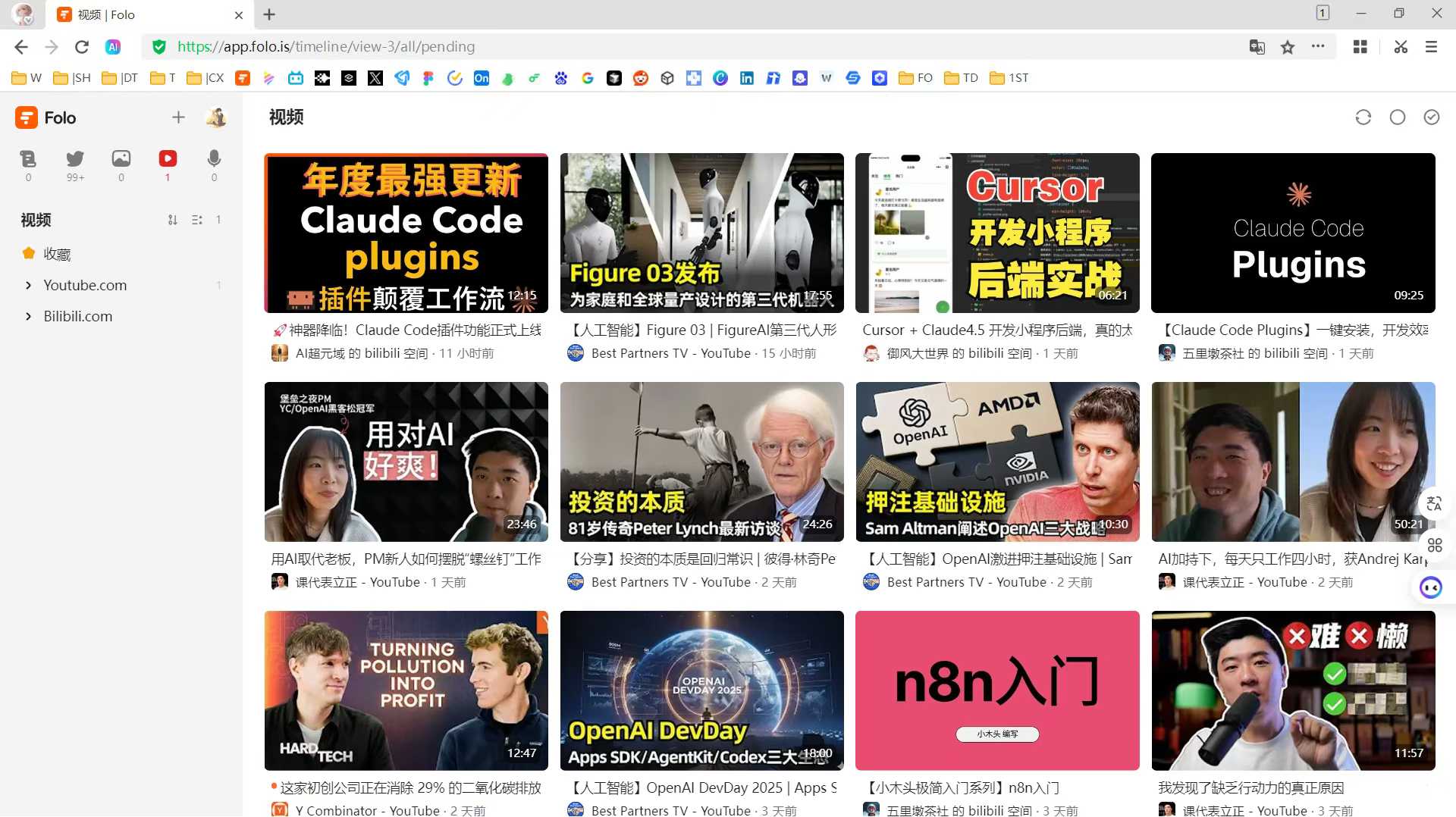
Task: Open the Audio microphone view icon
Action: pos(214,158)
